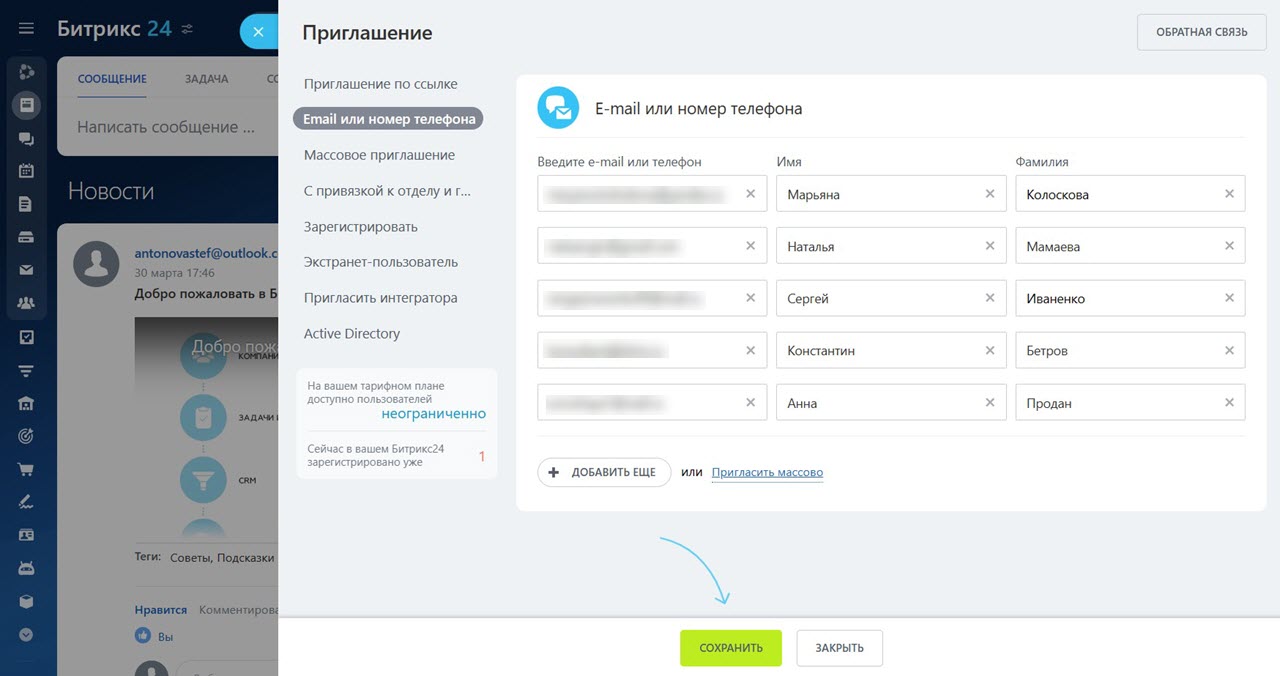Clear the last name field containing Продан
Screen dimensions: 1280x676
click(x=1229, y=403)
